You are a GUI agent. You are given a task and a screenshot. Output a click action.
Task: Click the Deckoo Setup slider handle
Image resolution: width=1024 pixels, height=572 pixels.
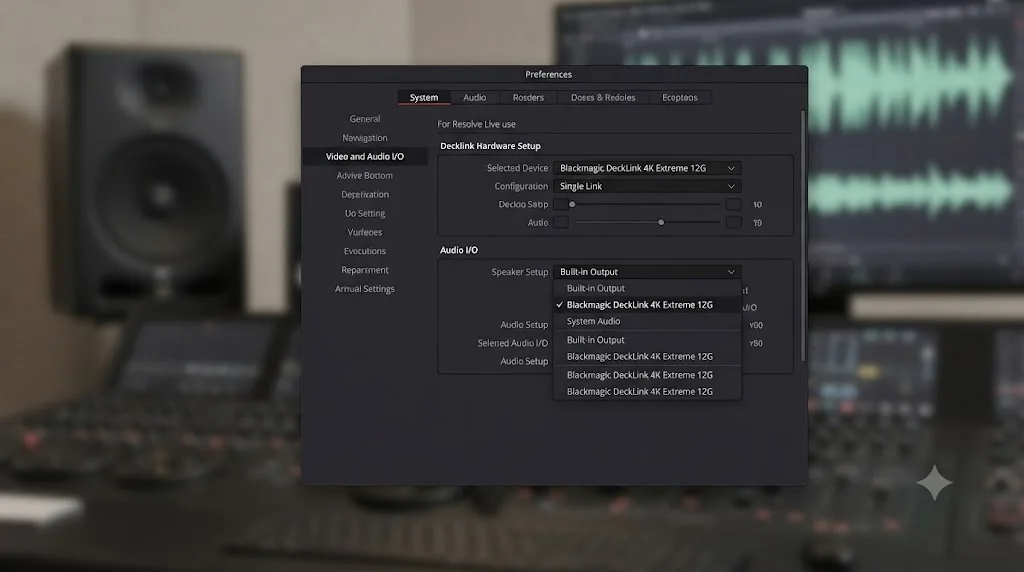point(572,204)
